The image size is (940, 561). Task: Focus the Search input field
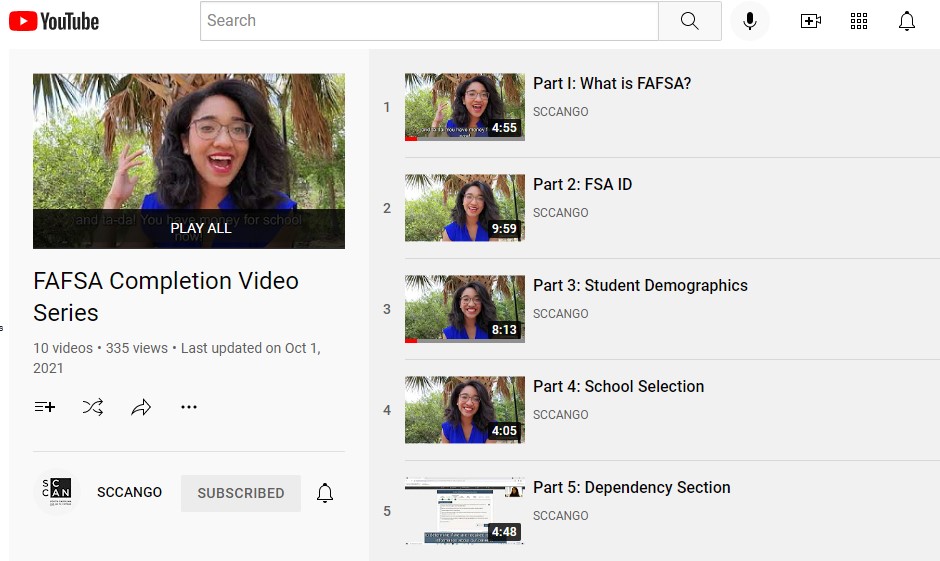click(x=429, y=21)
